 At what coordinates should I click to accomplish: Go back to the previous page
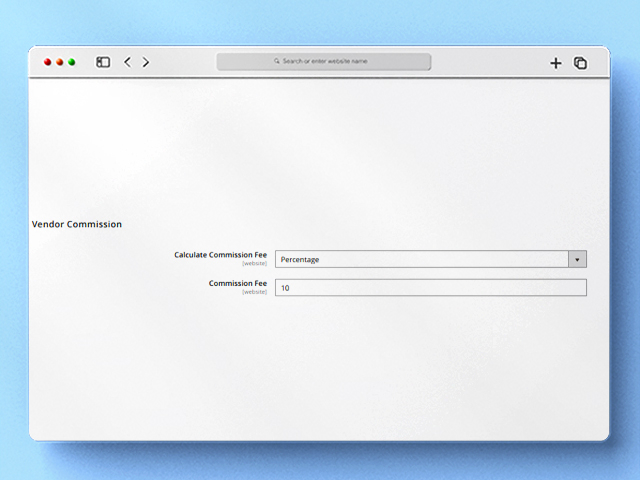[x=127, y=62]
